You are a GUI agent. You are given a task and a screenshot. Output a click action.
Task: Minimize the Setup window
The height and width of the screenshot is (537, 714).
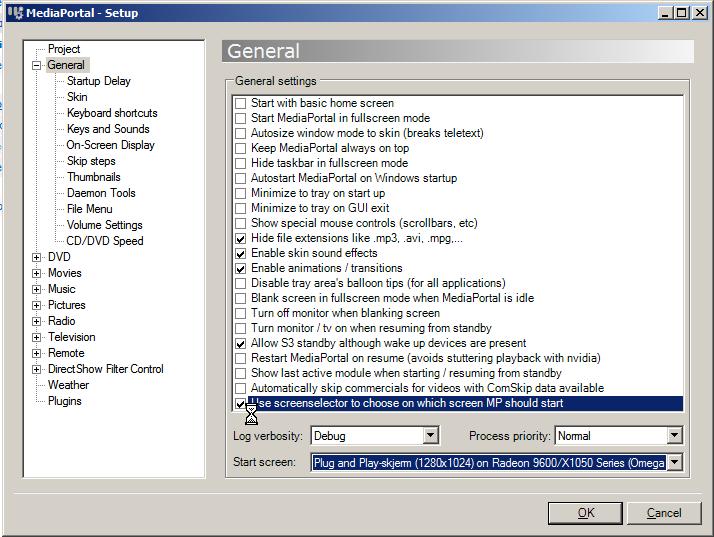(666, 13)
